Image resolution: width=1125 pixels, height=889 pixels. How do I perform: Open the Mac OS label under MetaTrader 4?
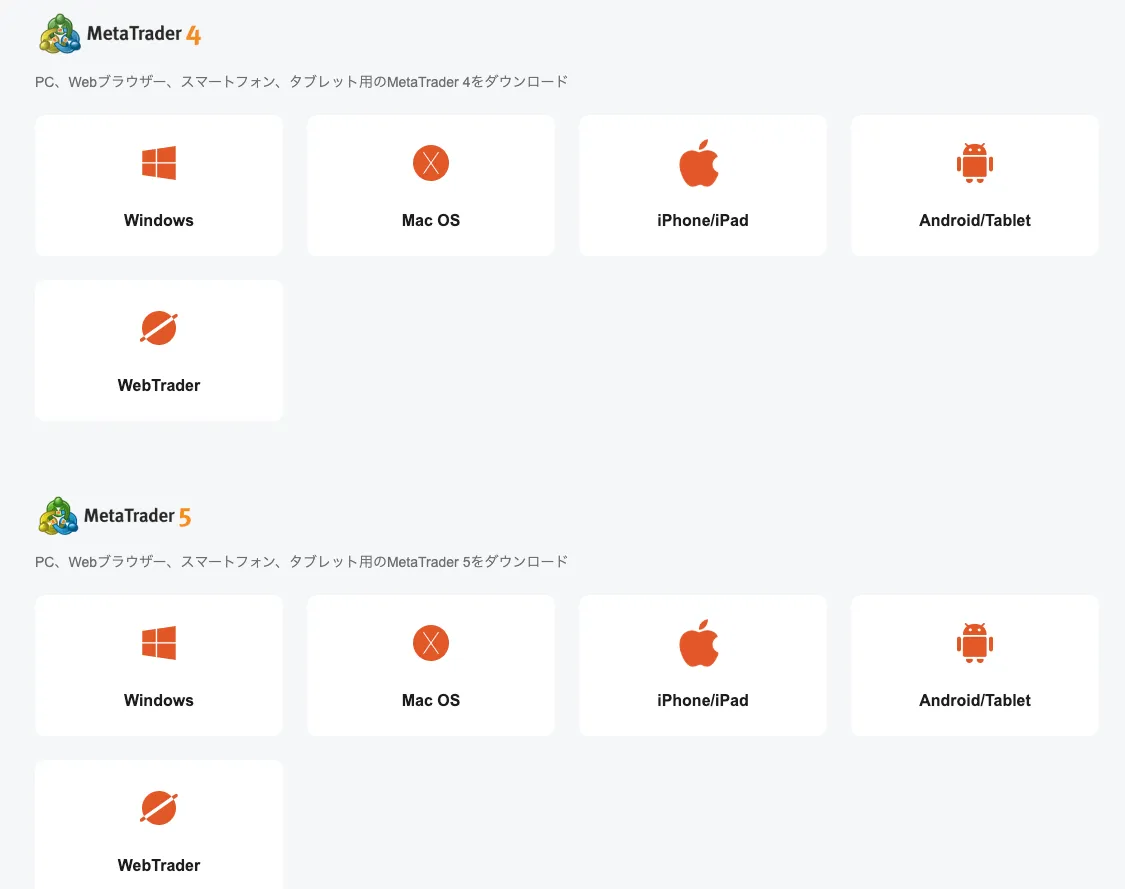pyautogui.click(x=430, y=220)
